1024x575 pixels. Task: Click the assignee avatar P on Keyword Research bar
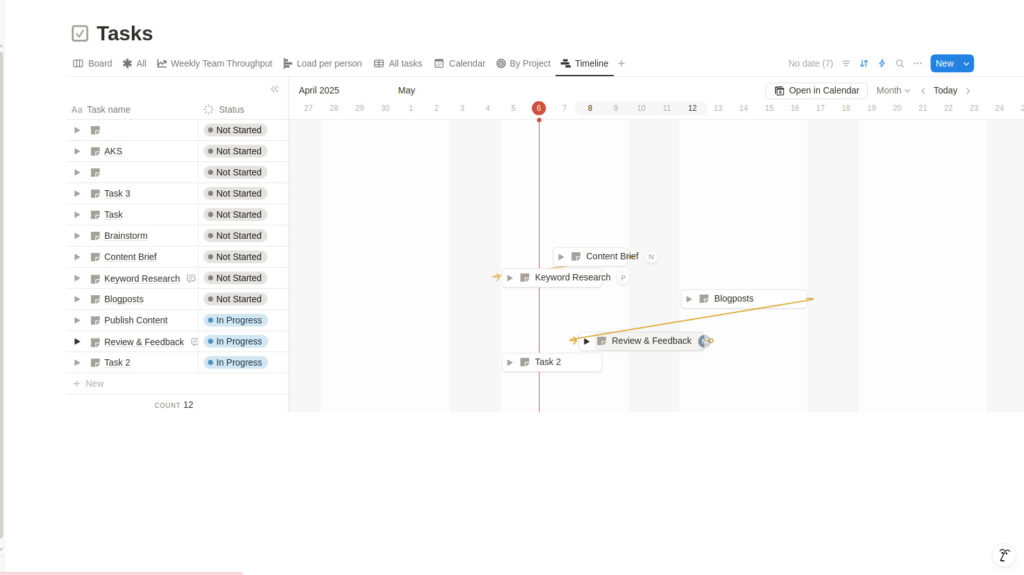coord(623,278)
